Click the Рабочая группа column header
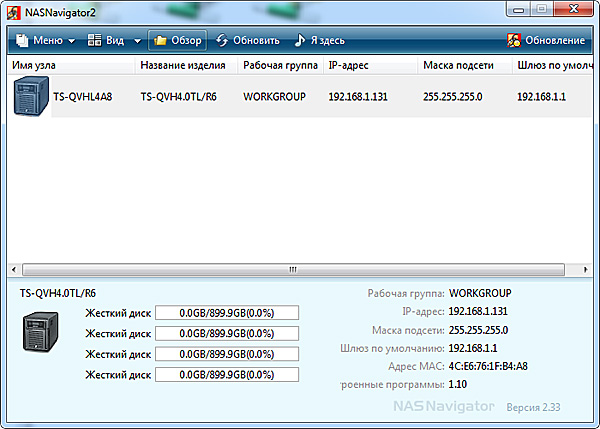 pyautogui.click(x=279, y=66)
